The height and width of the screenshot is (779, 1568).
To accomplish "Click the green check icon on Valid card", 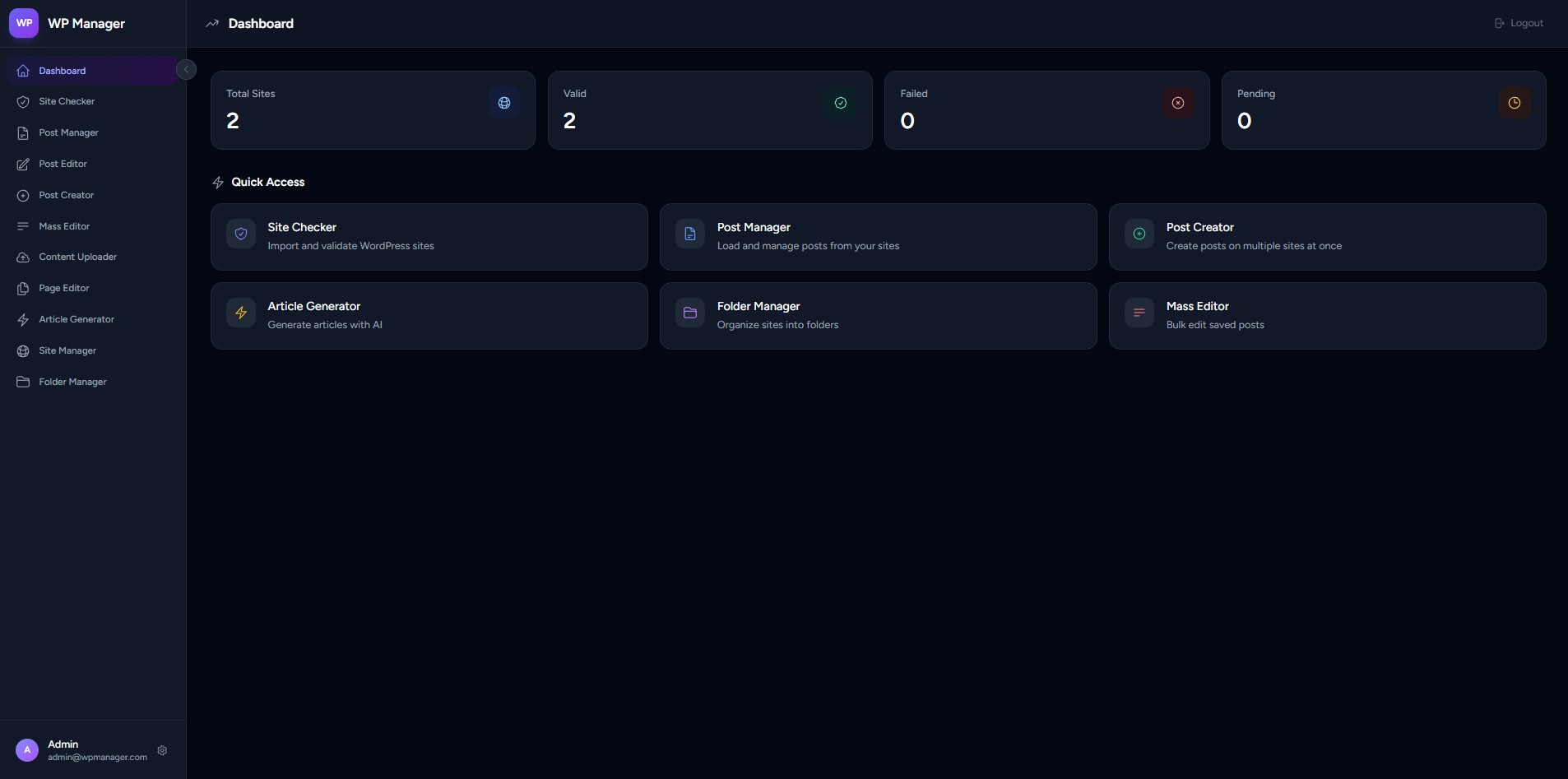I will (x=841, y=103).
